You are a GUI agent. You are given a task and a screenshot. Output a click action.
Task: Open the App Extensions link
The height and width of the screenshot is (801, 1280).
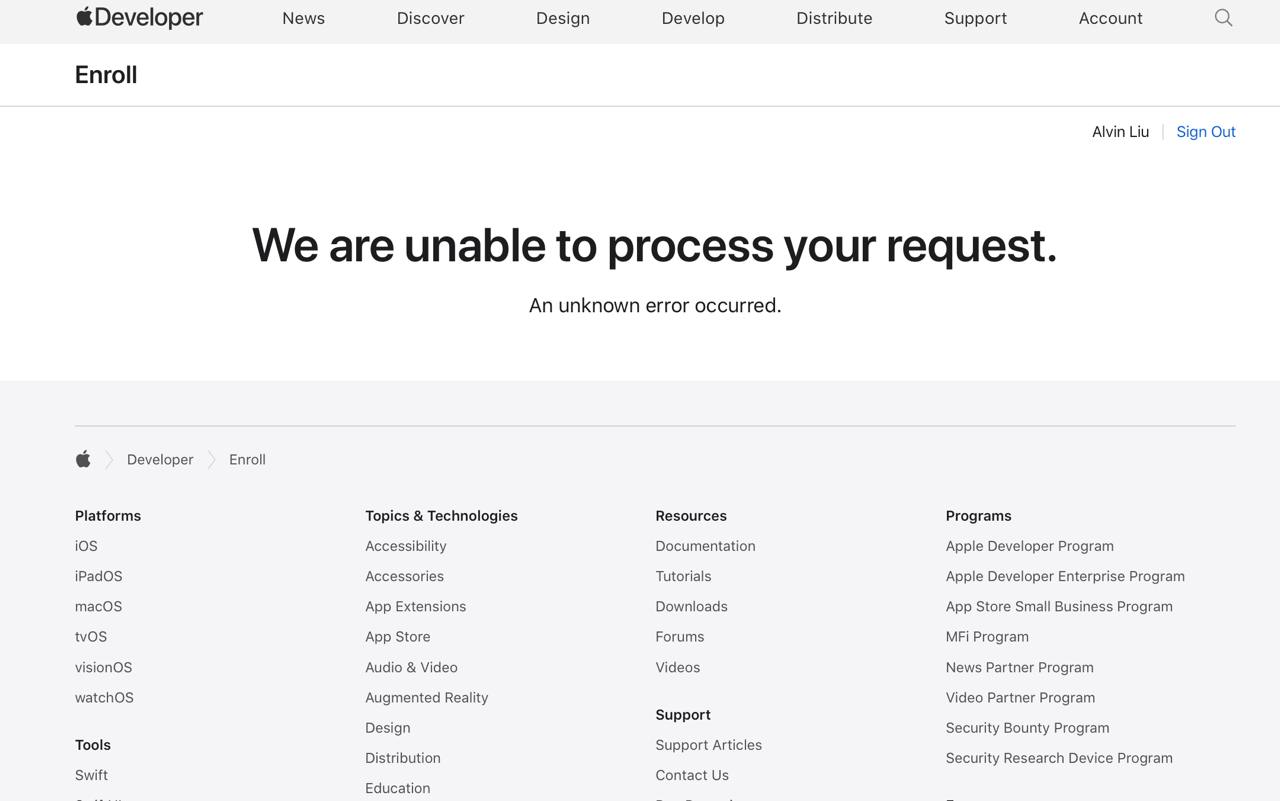415,606
